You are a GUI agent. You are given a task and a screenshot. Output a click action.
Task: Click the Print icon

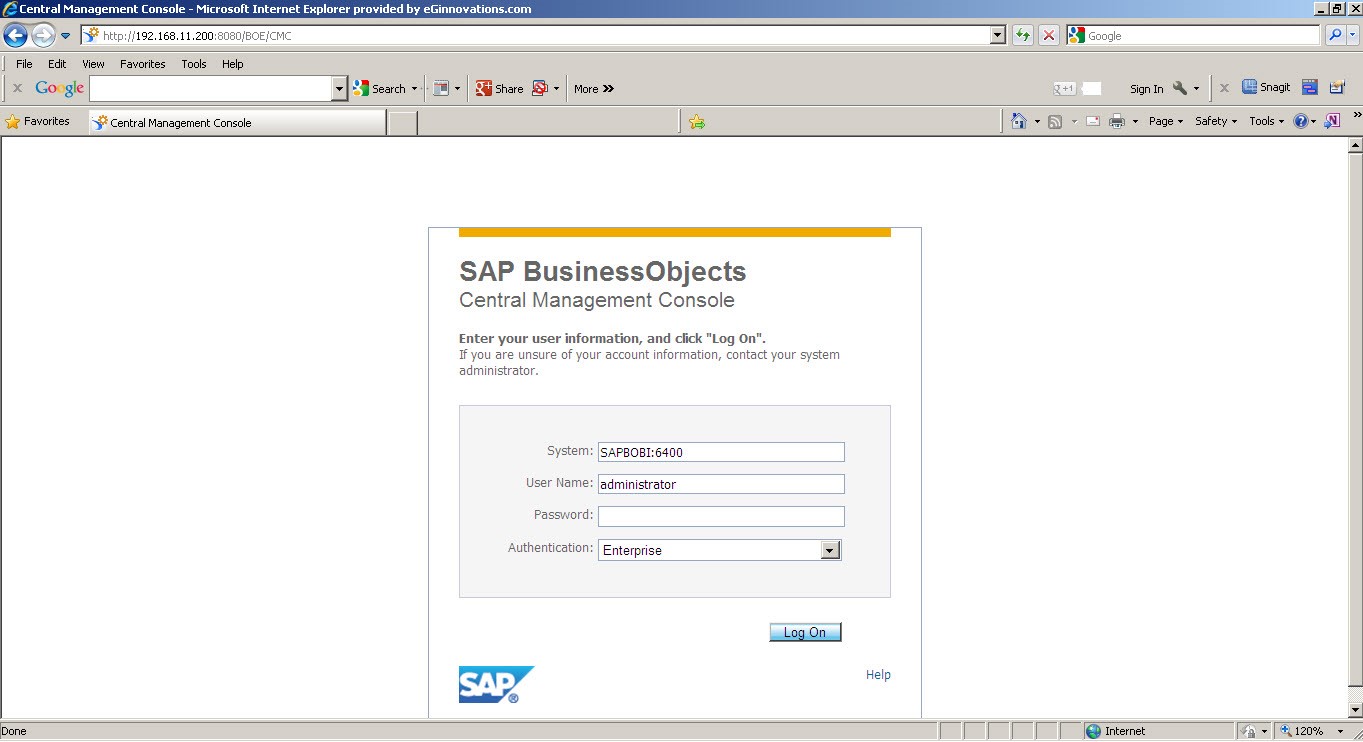[1117, 121]
